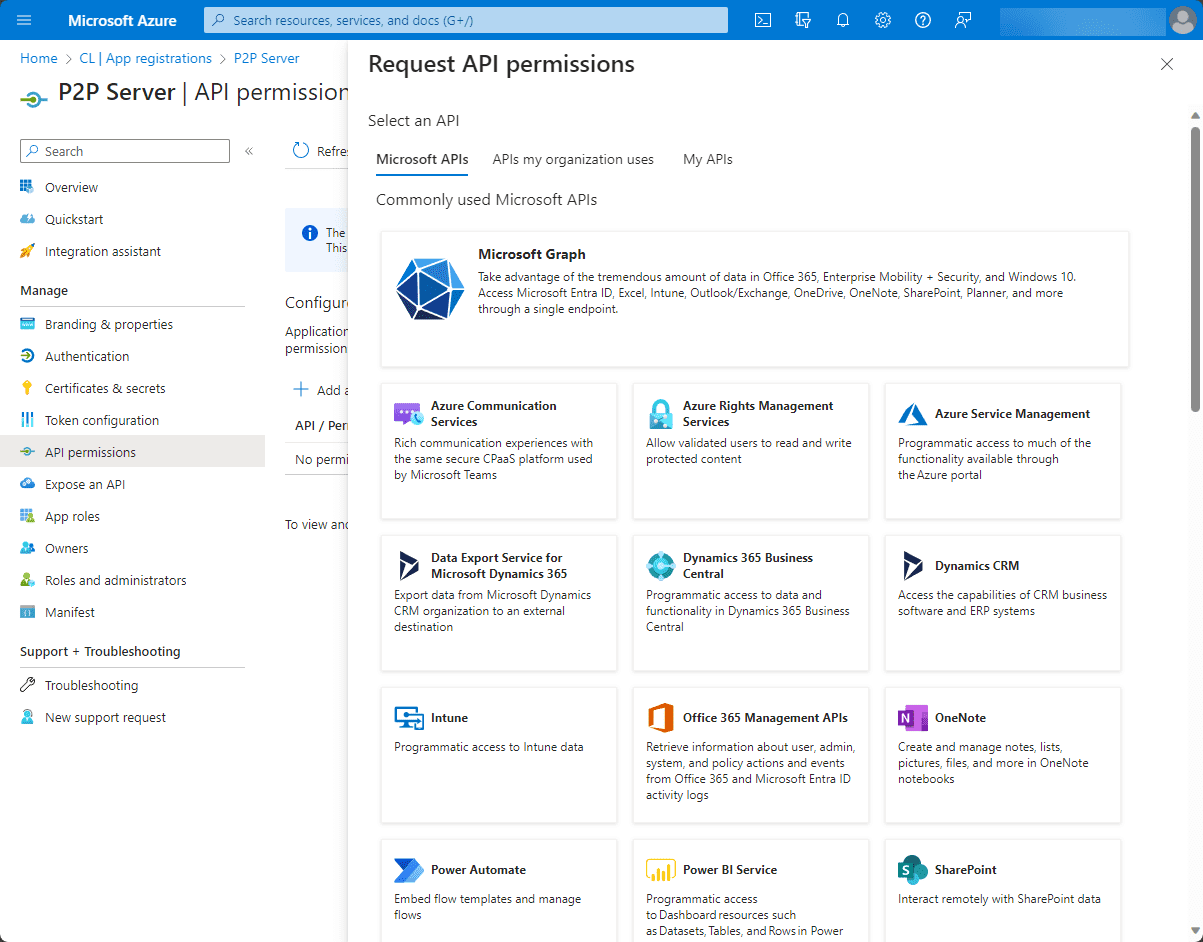
Task: Open the Directories and subscriptions filter icon
Action: pos(803,20)
